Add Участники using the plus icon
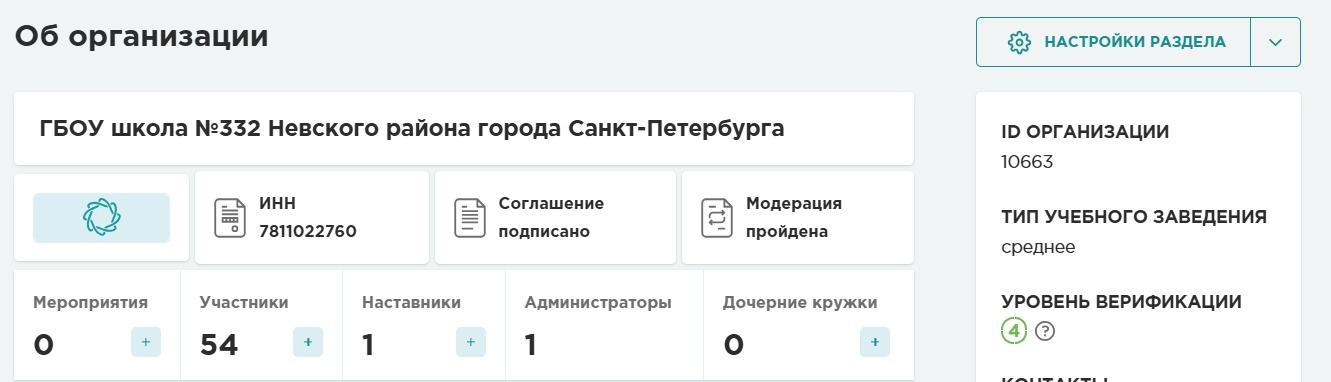Image resolution: width=1331 pixels, height=382 pixels. tap(308, 342)
